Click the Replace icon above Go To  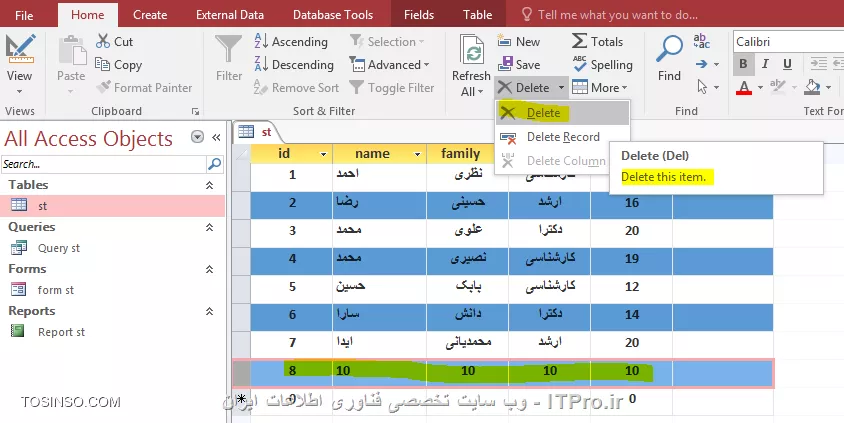point(701,40)
